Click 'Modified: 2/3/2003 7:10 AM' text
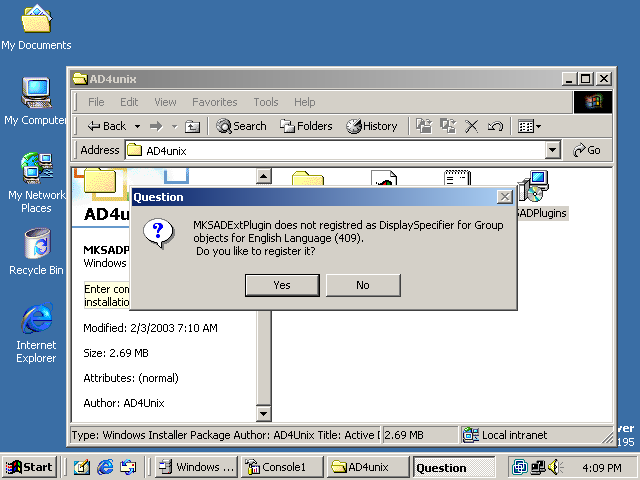The height and width of the screenshot is (480, 640). [151, 328]
